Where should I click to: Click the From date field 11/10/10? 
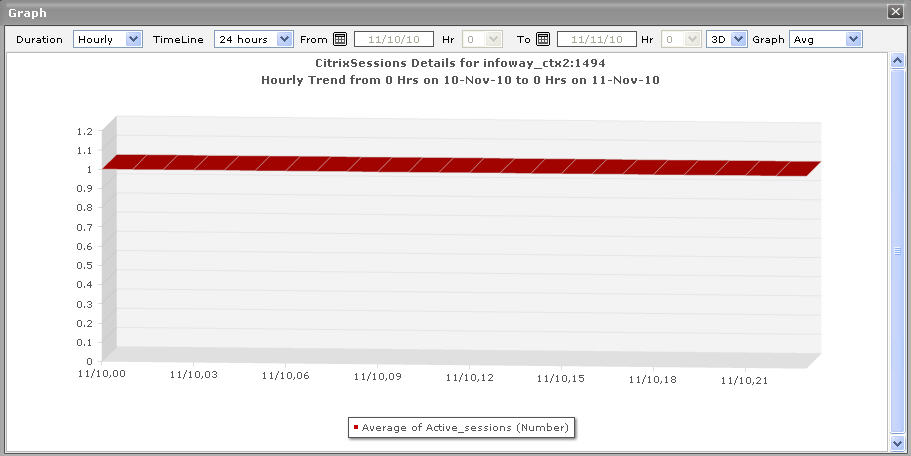[394, 40]
